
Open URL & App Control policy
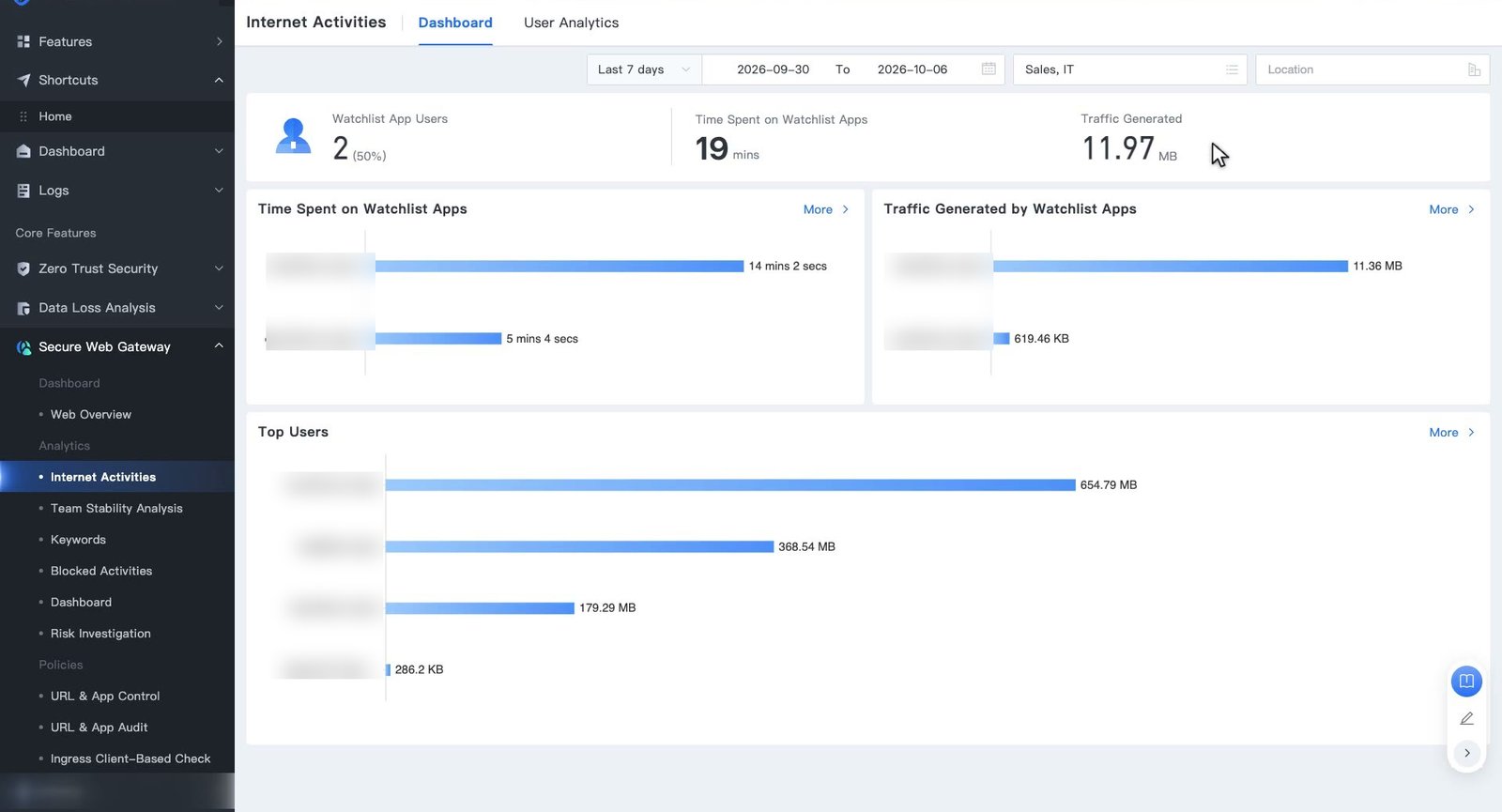tap(105, 696)
